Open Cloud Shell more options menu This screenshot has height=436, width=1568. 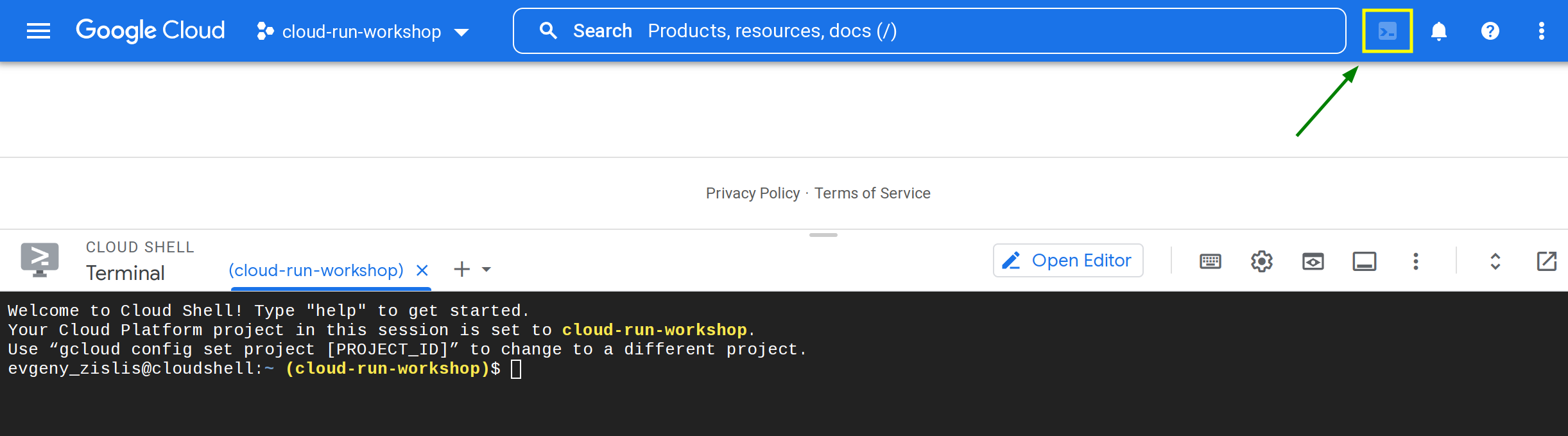click(1415, 261)
